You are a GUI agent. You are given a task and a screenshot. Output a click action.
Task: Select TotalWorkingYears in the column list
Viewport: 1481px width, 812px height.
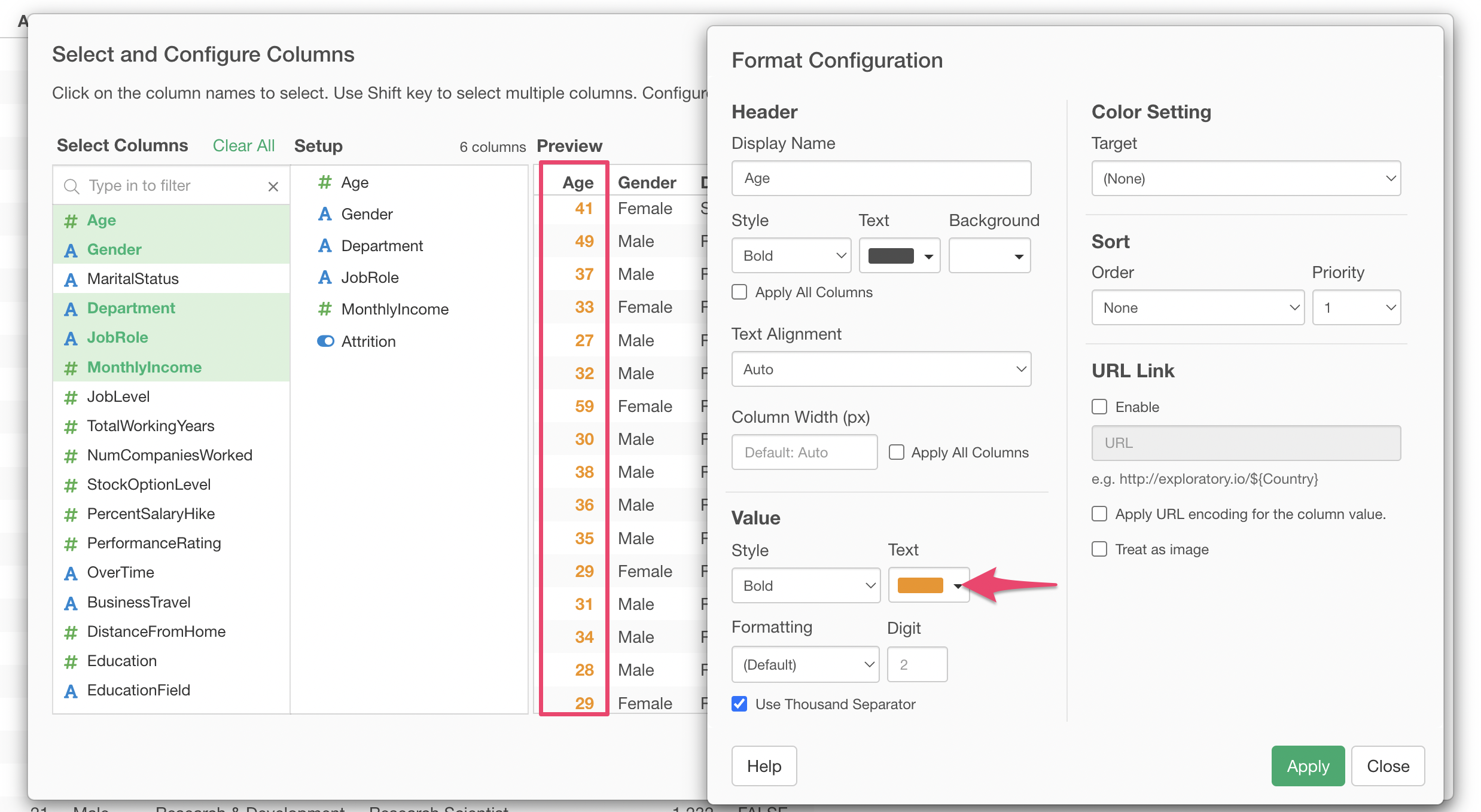coord(150,426)
